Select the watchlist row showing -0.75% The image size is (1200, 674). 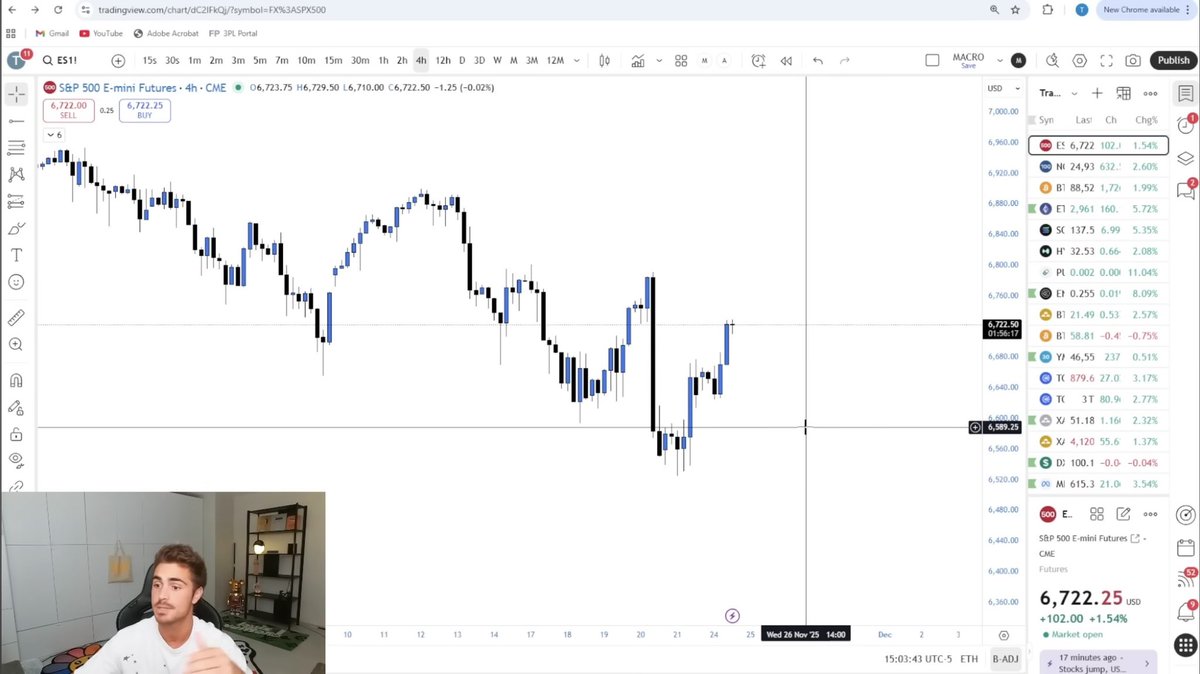pos(1098,336)
